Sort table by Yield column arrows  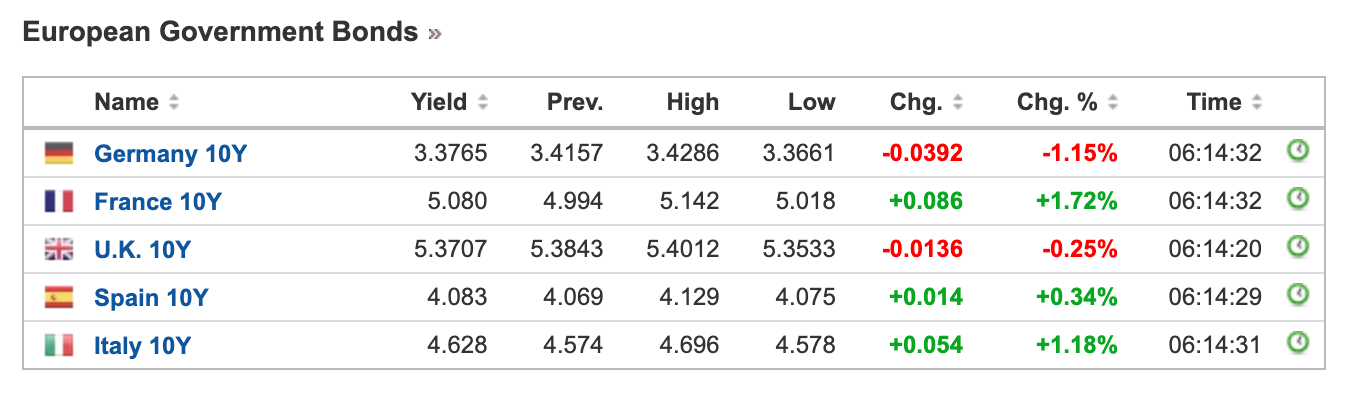(x=483, y=102)
